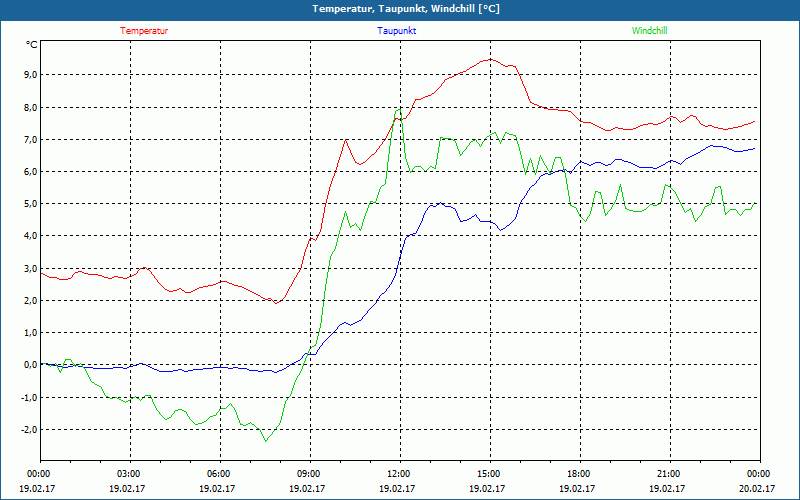
Task: Click the 09:00 time axis label
Action: (x=310, y=474)
